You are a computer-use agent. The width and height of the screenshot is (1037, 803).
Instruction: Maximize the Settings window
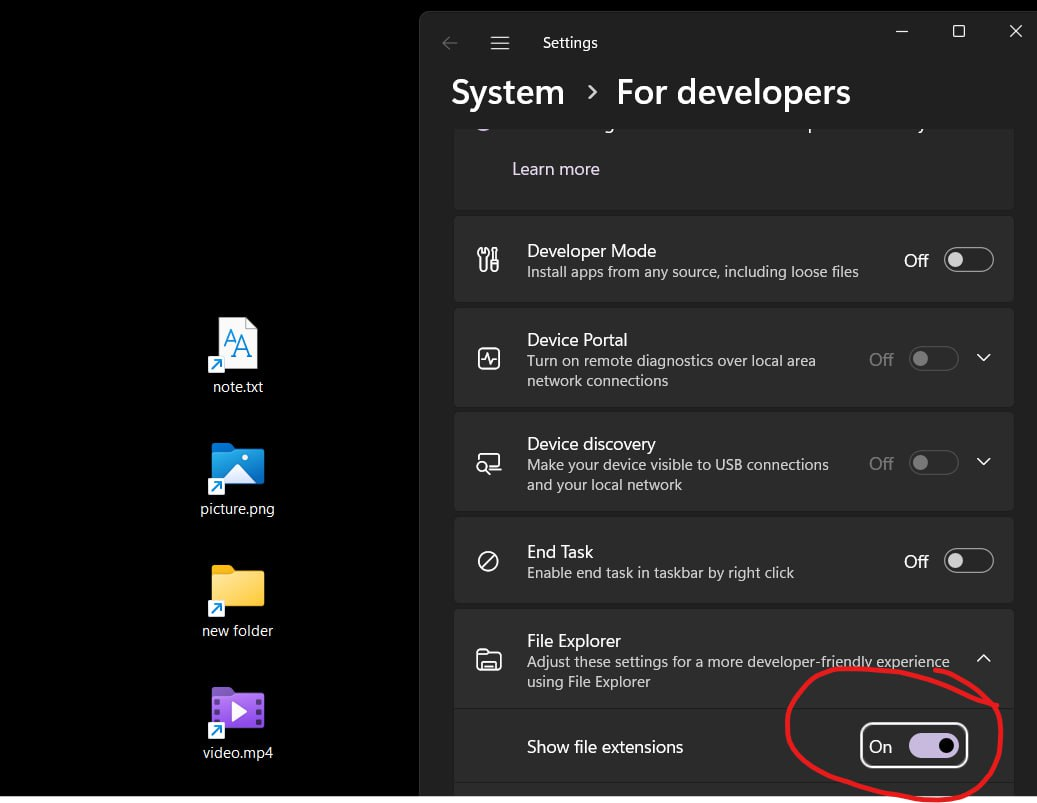click(958, 31)
